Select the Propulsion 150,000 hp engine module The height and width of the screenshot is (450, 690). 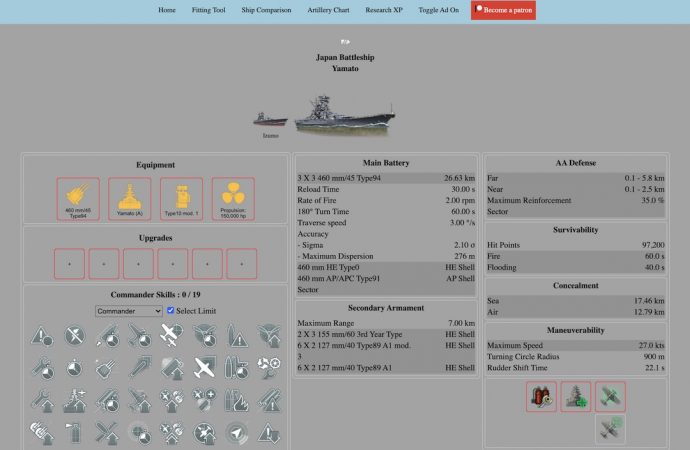[233, 199]
